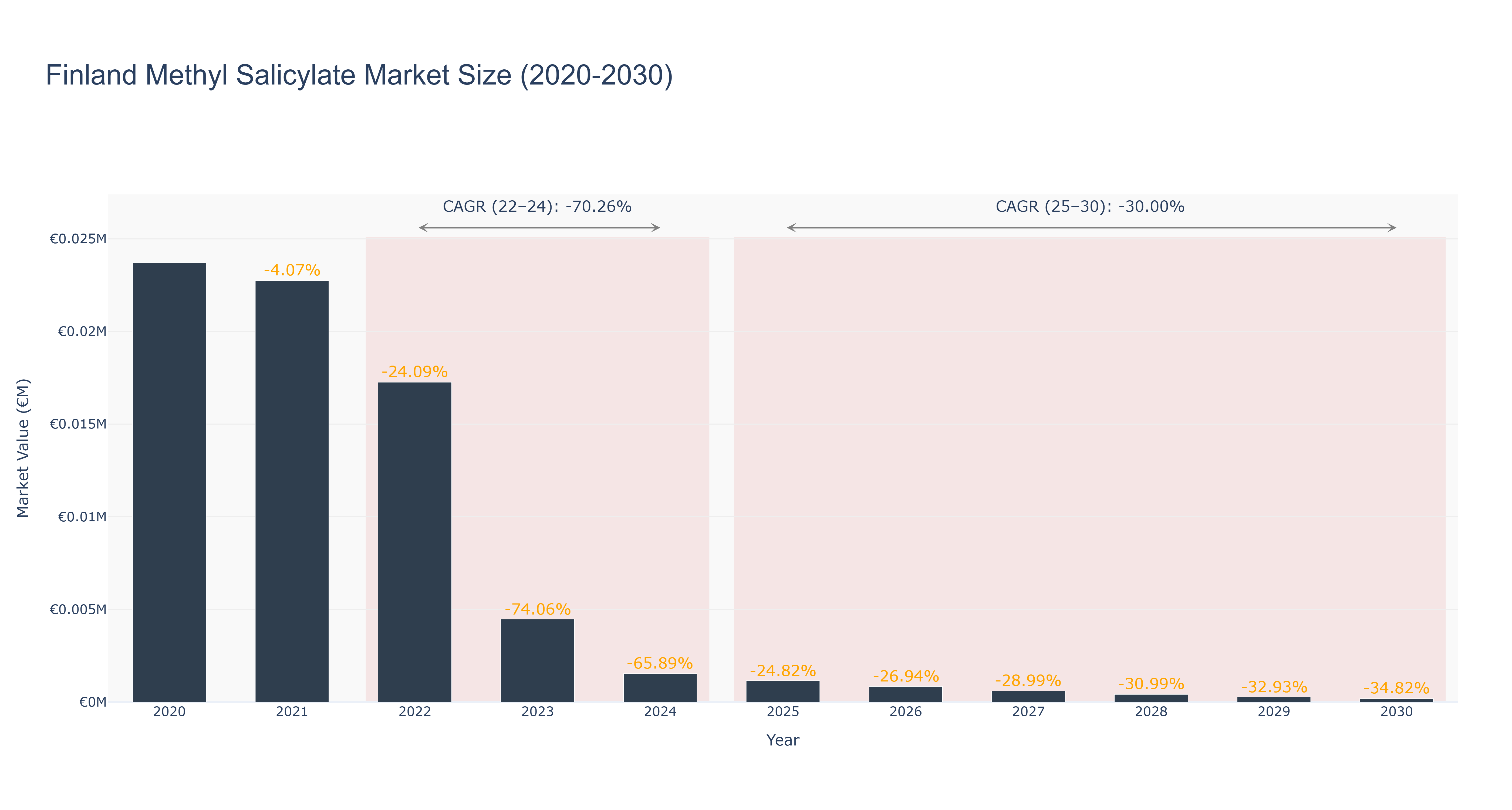Click the -74.06% growth label
This screenshot has height=810, width=1512.
click(537, 609)
